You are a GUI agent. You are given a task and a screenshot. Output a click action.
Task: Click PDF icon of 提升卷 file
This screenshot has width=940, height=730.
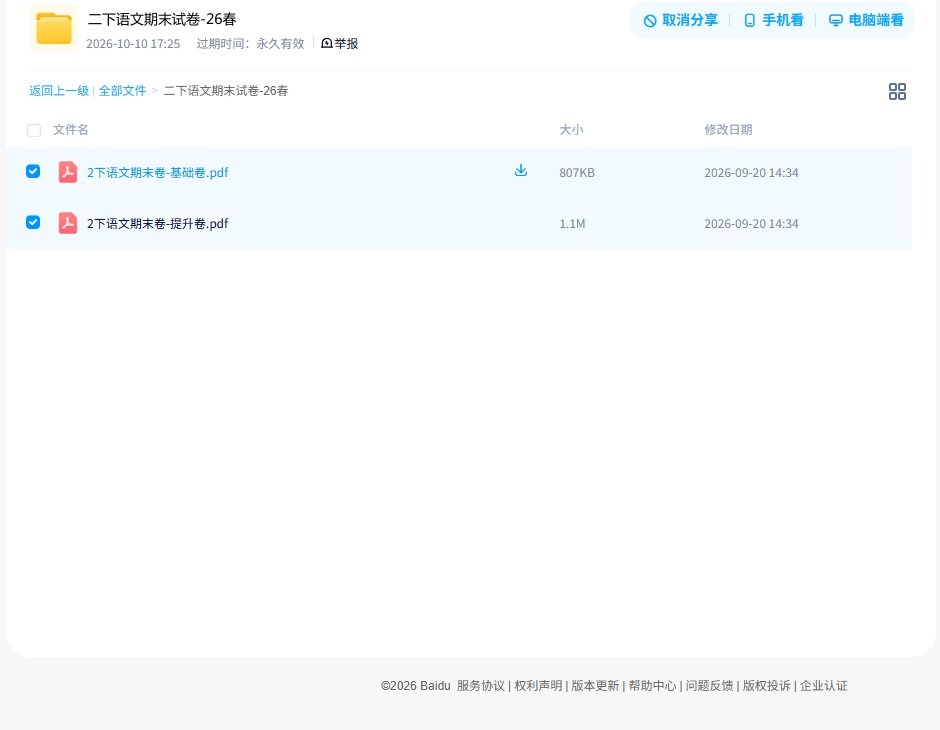[68, 223]
